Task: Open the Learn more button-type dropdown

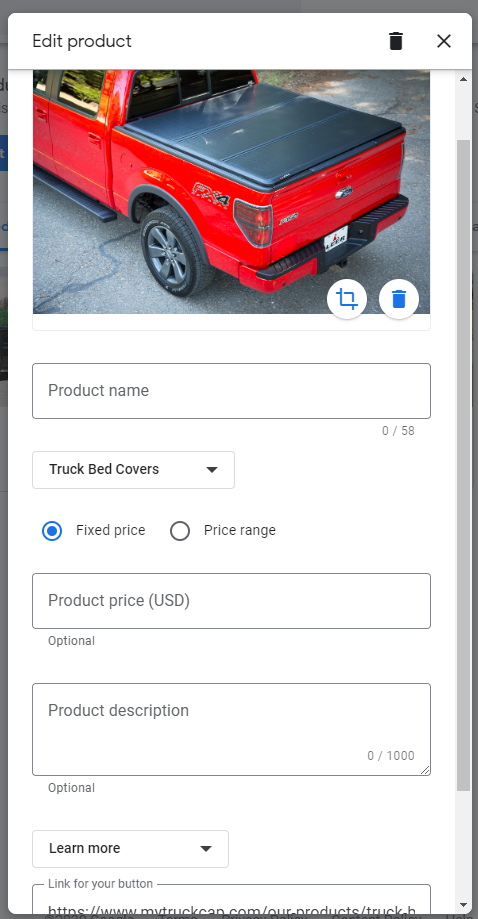Action: point(130,849)
